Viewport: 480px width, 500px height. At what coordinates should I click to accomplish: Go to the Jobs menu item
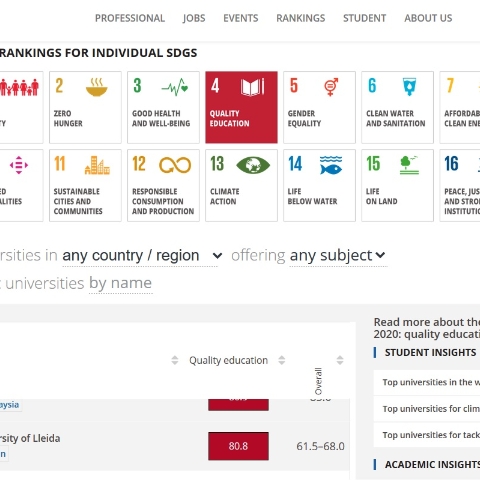[x=194, y=18]
